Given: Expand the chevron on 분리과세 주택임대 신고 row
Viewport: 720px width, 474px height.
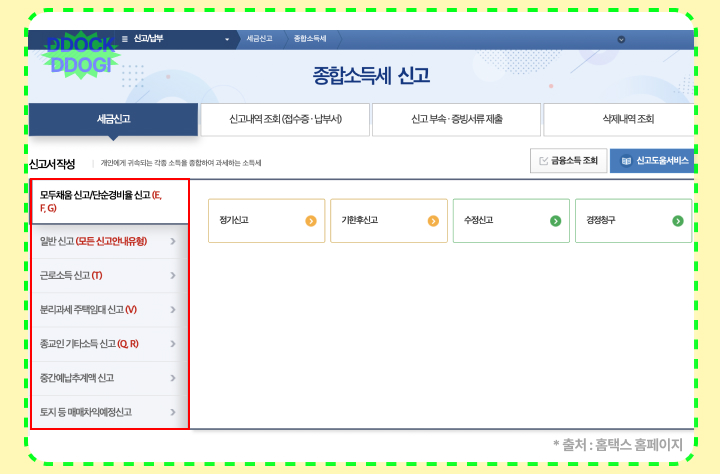Looking at the screenshot, I should point(173,310).
